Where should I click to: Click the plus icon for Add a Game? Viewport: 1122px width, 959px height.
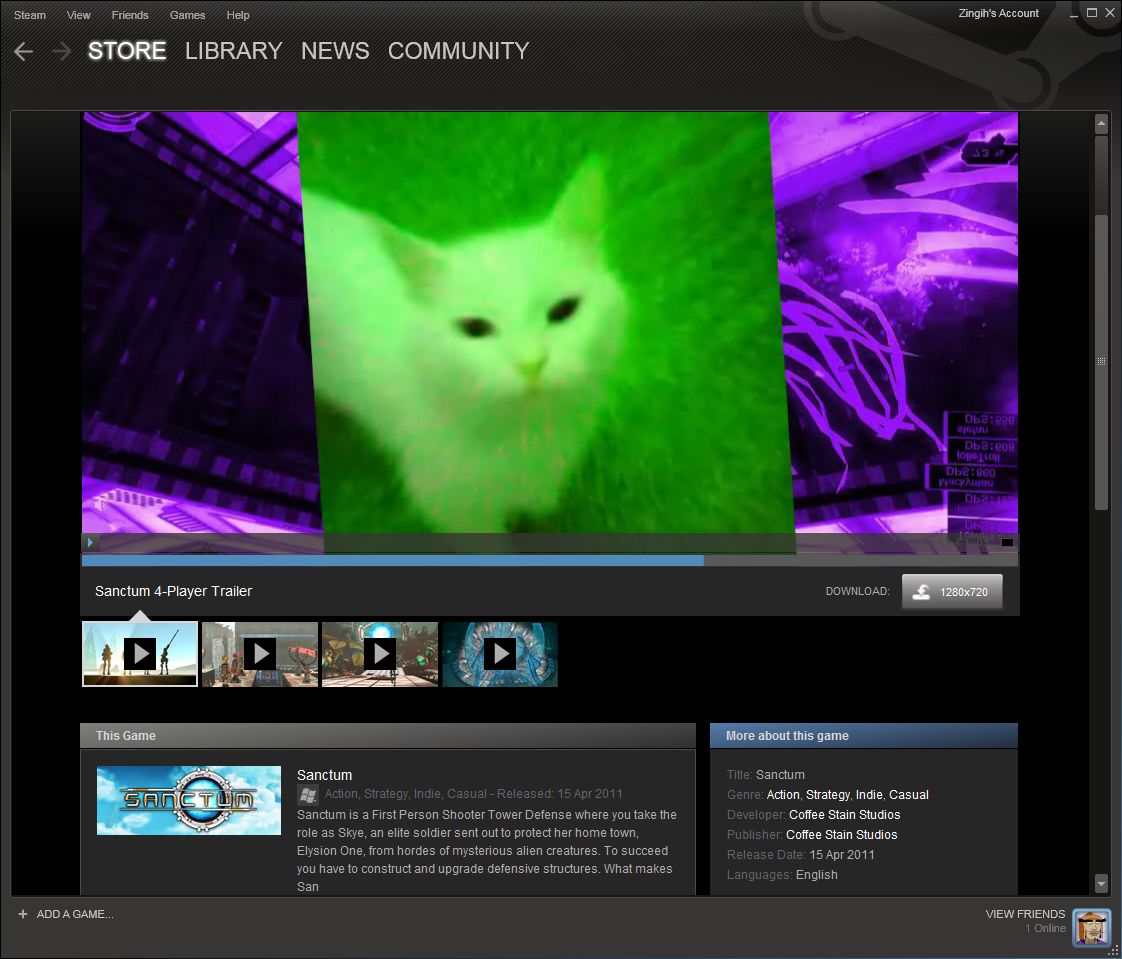coord(23,914)
